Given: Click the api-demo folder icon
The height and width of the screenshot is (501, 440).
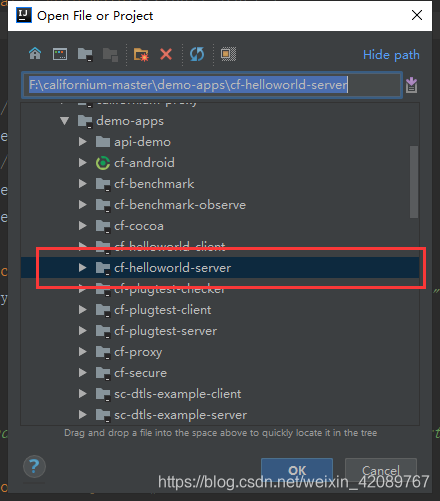Looking at the screenshot, I should [x=103, y=142].
